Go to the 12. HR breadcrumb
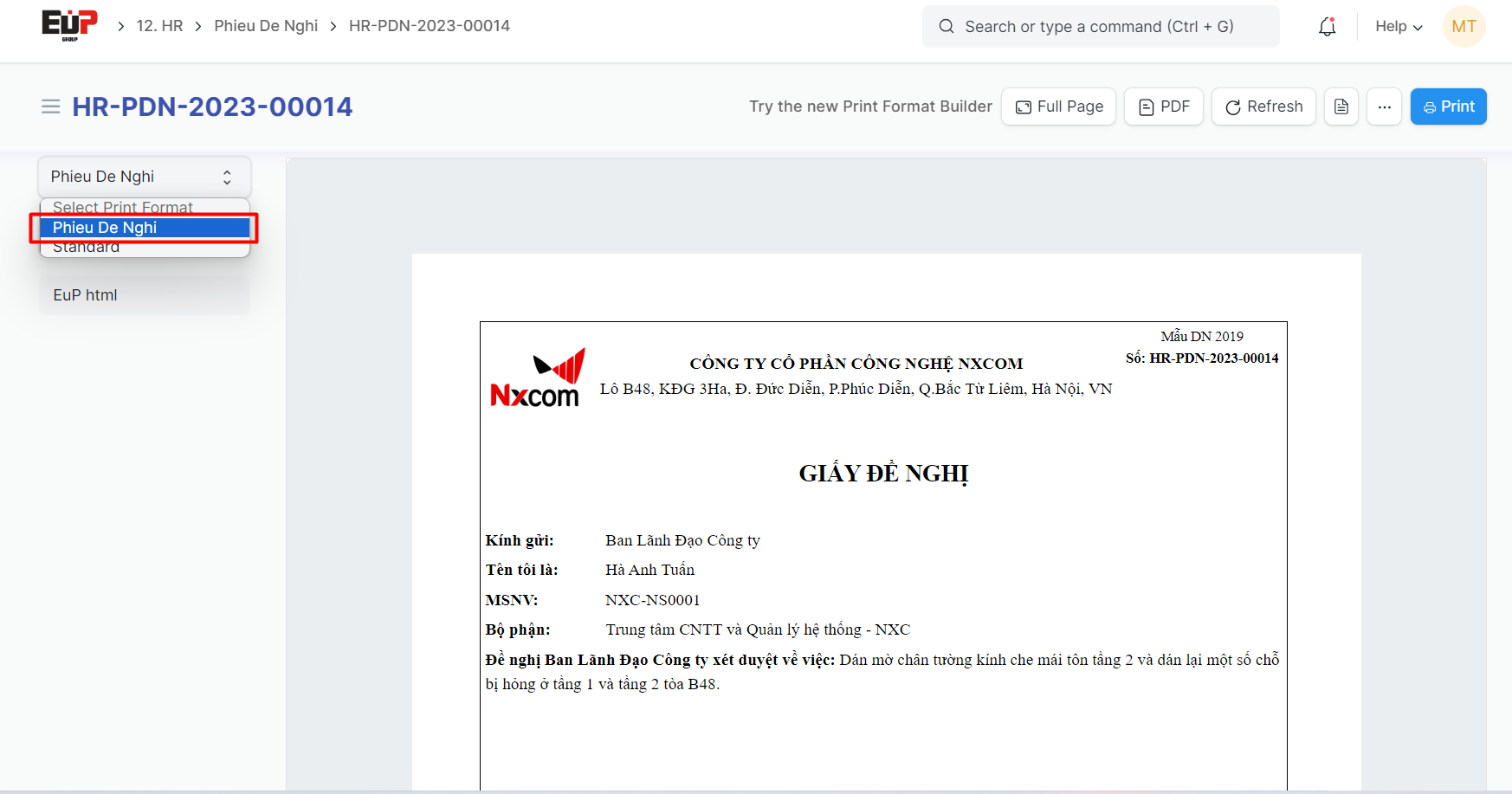This screenshot has width=1512, height=794. click(x=159, y=26)
